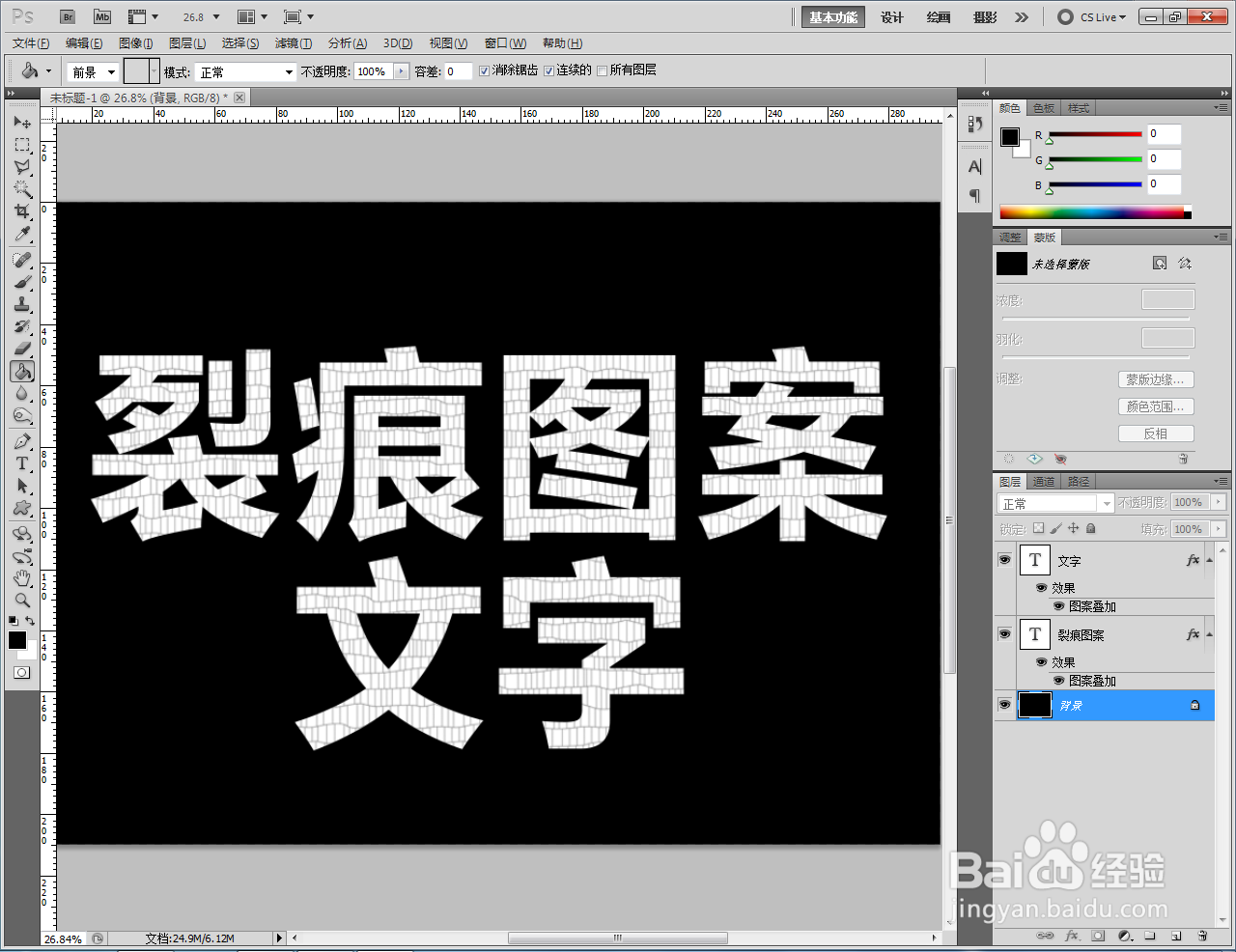Click the foreground color swatch
Viewport: 1236px width, 952px height.
pyautogui.click(x=16, y=640)
